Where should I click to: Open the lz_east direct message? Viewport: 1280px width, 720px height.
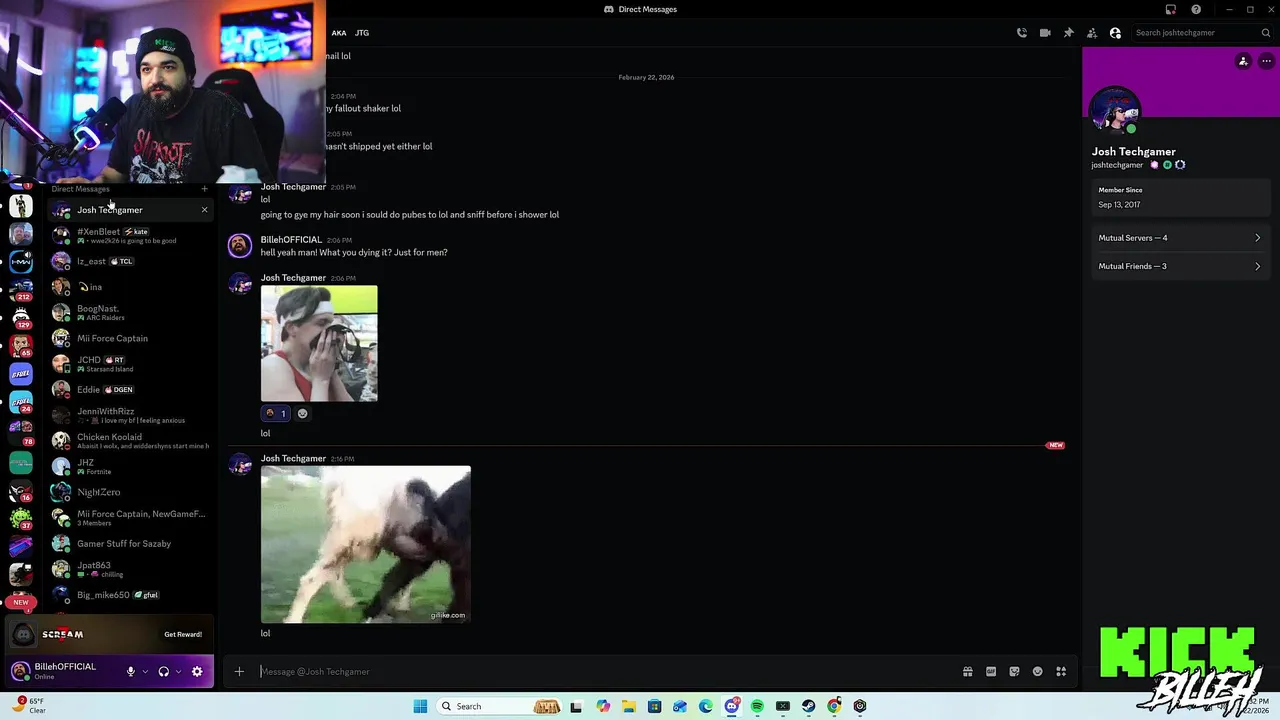click(131, 261)
